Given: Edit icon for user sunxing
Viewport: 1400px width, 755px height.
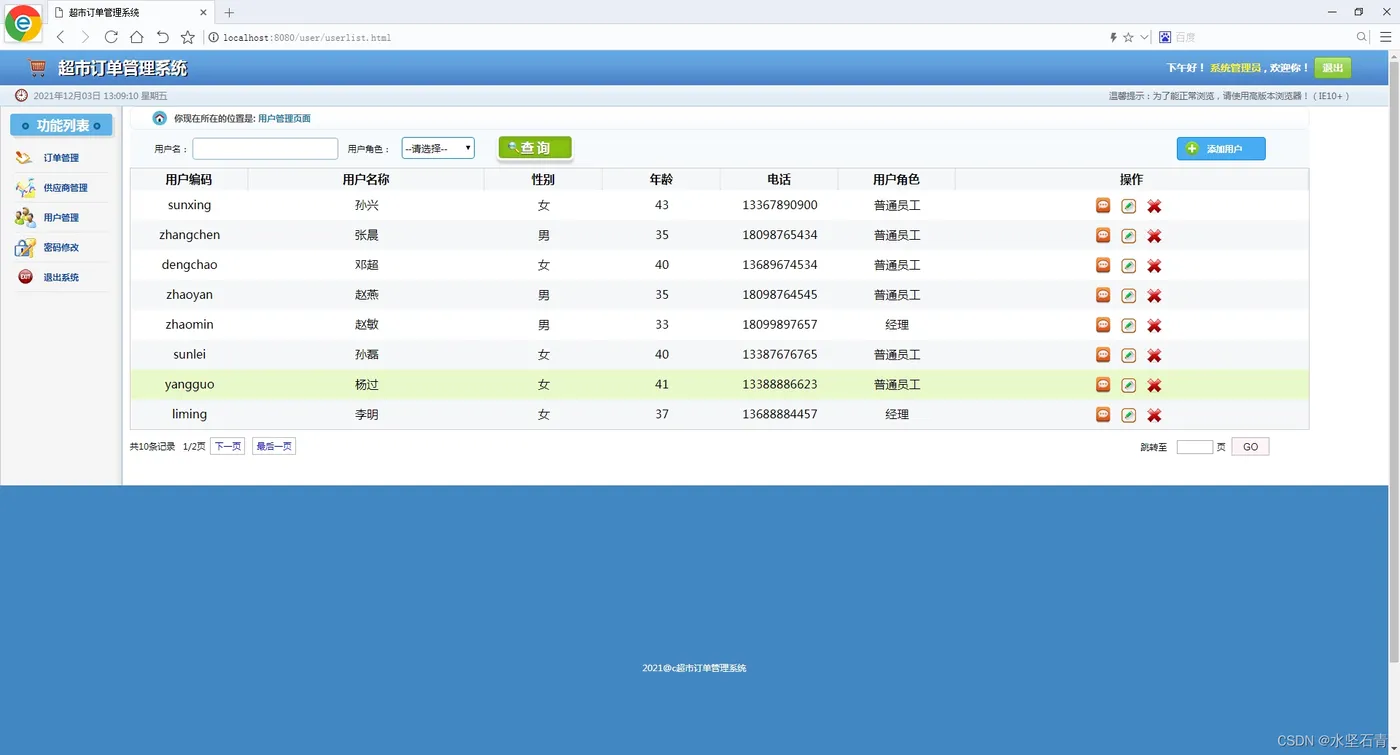Looking at the screenshot, I should [x=1128, y=206].
